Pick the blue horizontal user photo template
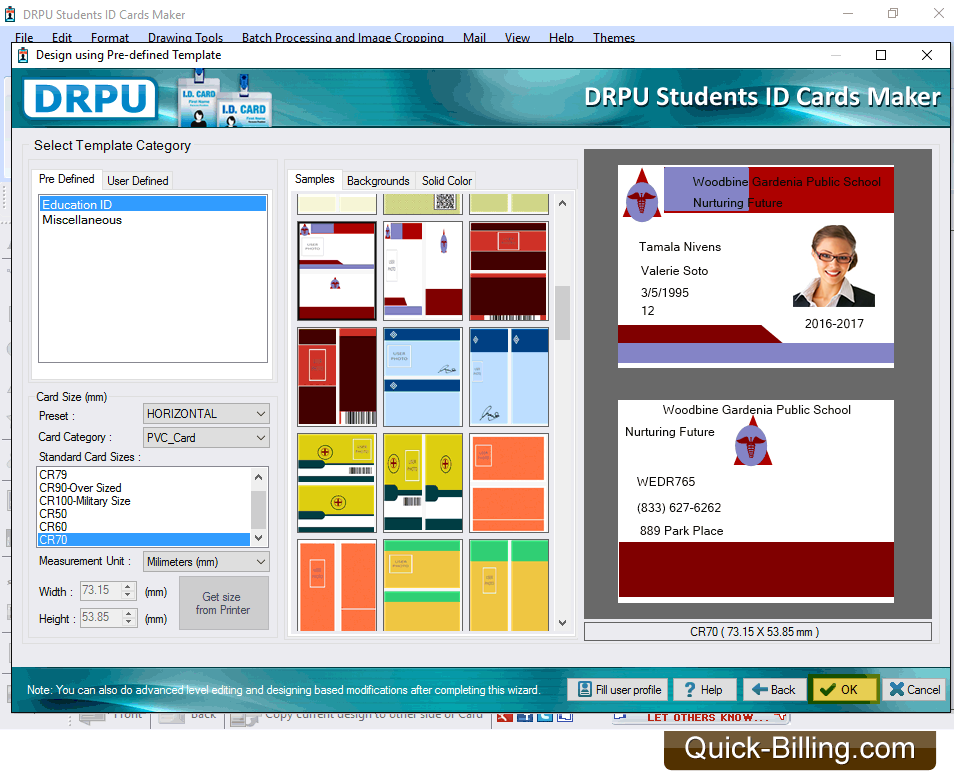This screenshot has width=954, height=771. click(423, 377)
